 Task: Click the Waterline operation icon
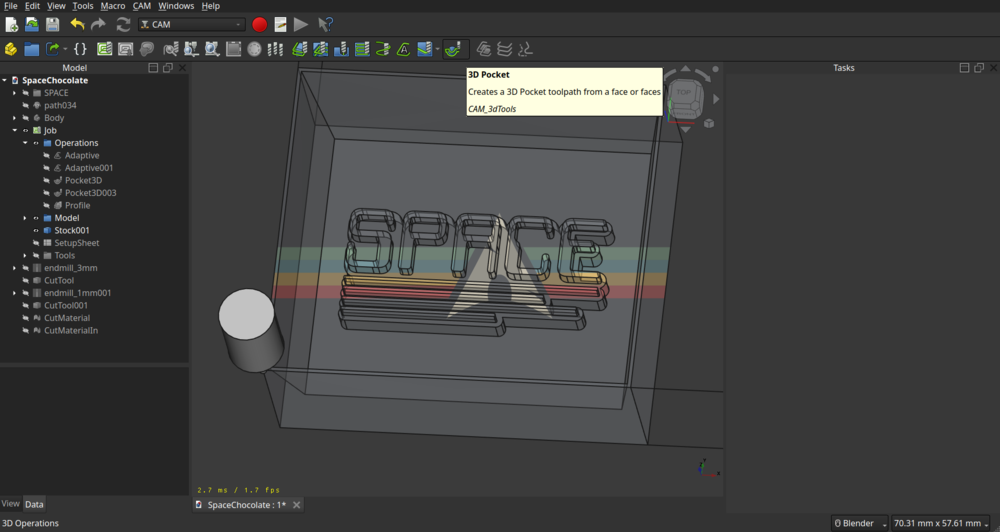[504, 49]
